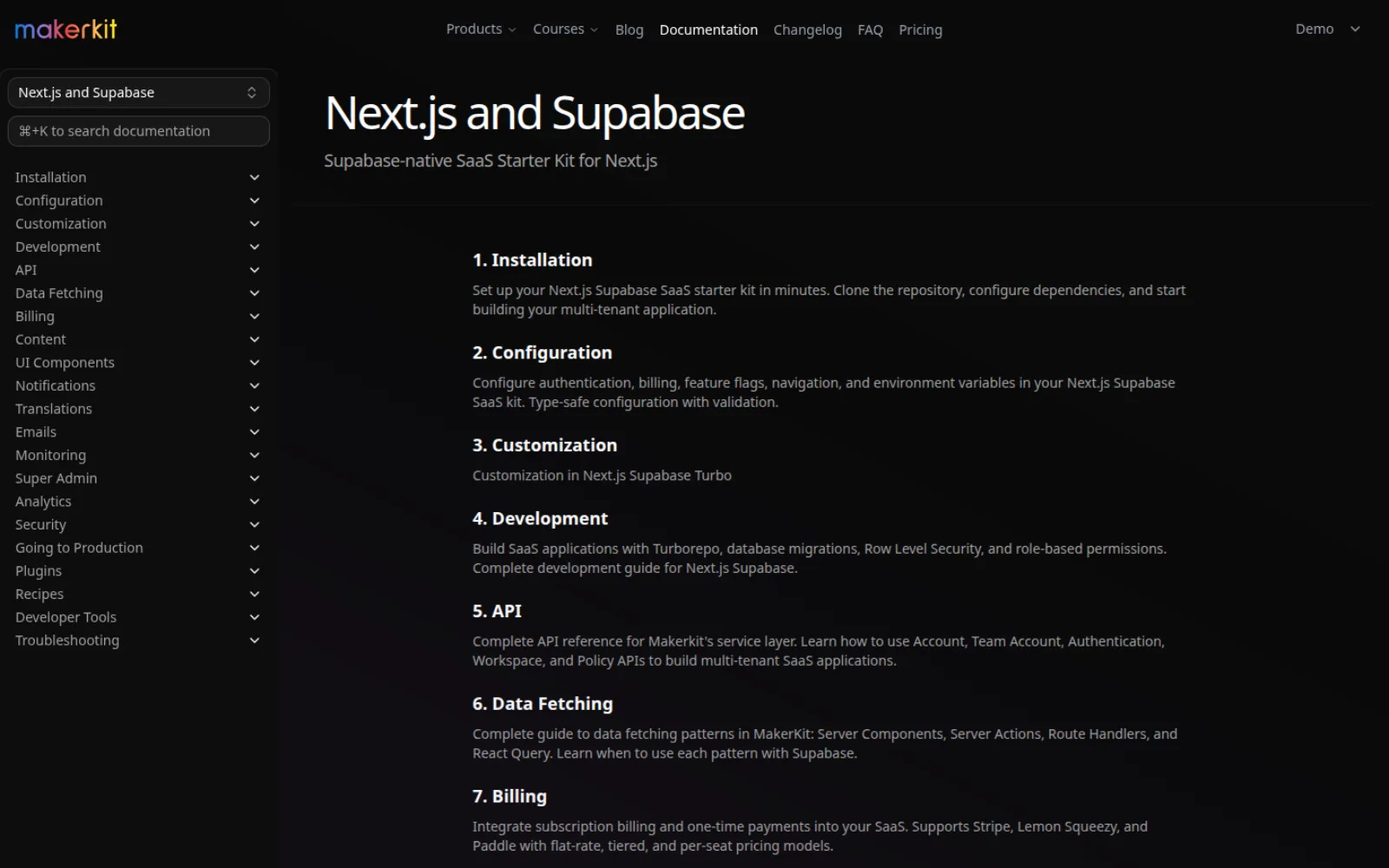Select Data Fetching in the sidebar
Image resolution: width=1389 pixels, height=868 pixels.
tap(59, 293)
